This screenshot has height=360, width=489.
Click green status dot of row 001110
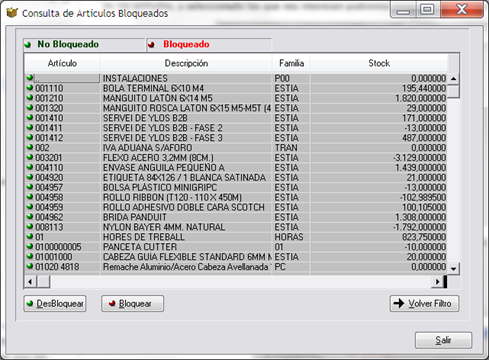point(30,88)
